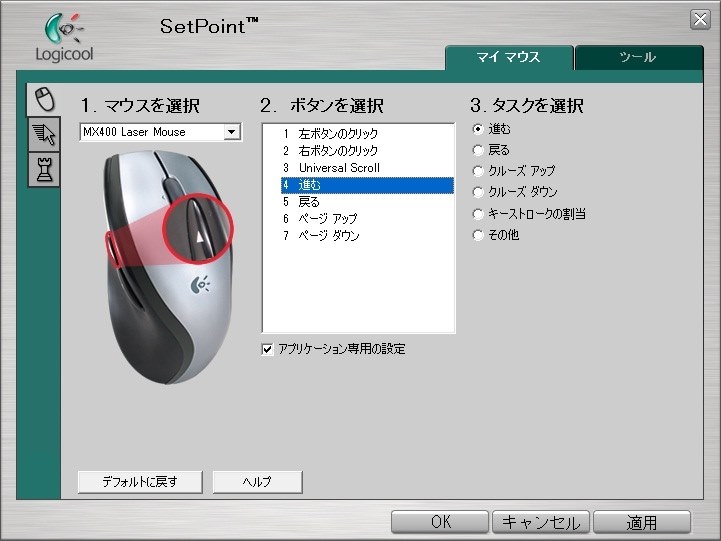The width and height of the screenshot is (721, 541).
Task: Apply changes with 適用 button
Action: (x=642, y=522)
